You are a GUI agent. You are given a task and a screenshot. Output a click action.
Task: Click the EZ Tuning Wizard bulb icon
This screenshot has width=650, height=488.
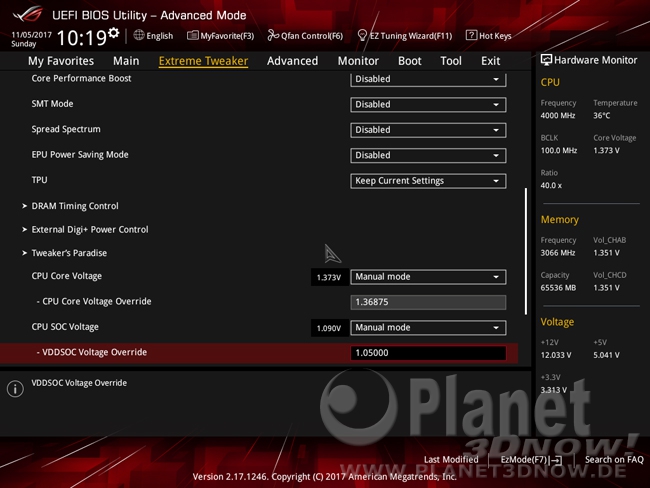[x=362, y=36]
